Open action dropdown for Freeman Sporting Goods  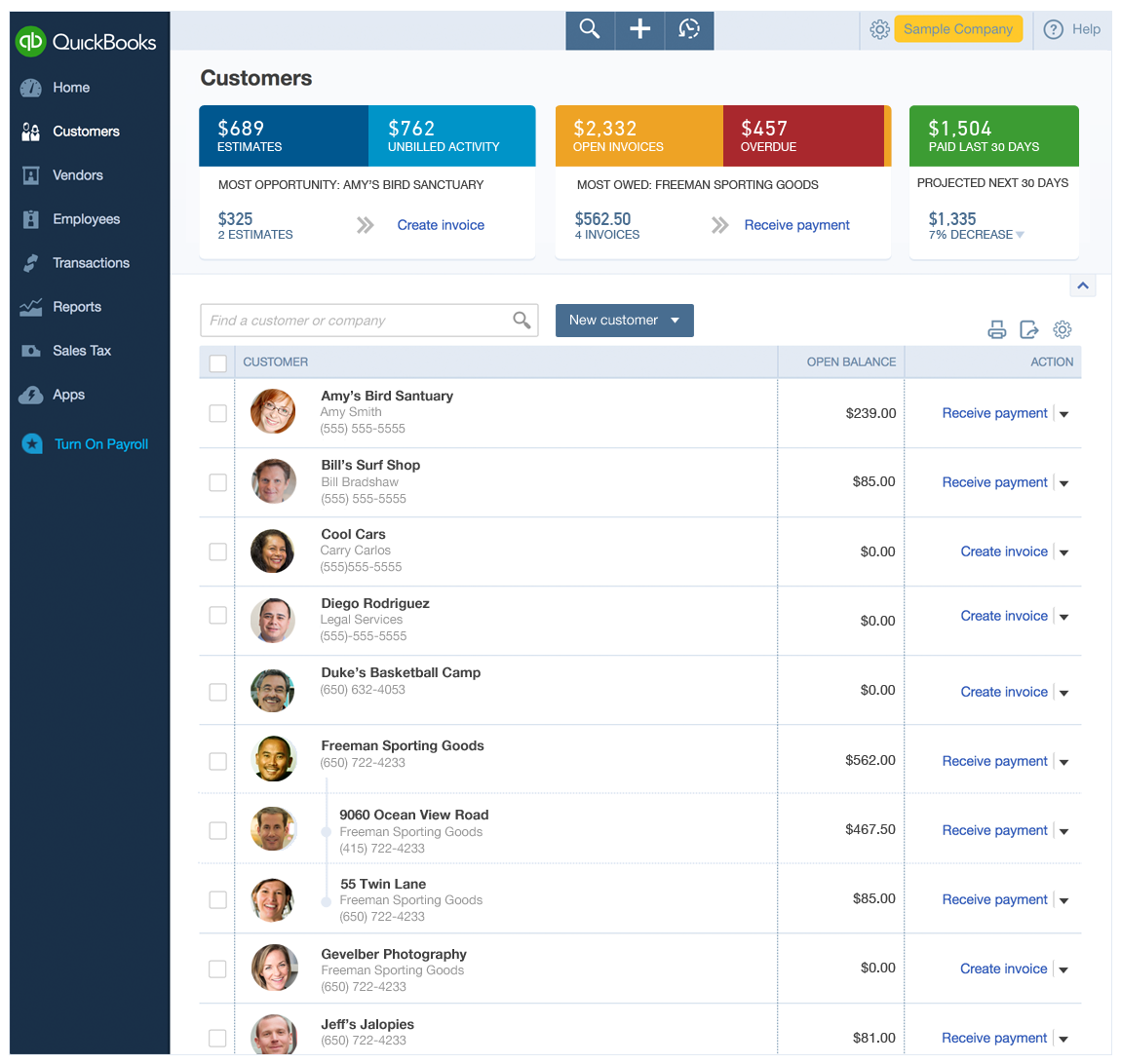[1063, 763]
